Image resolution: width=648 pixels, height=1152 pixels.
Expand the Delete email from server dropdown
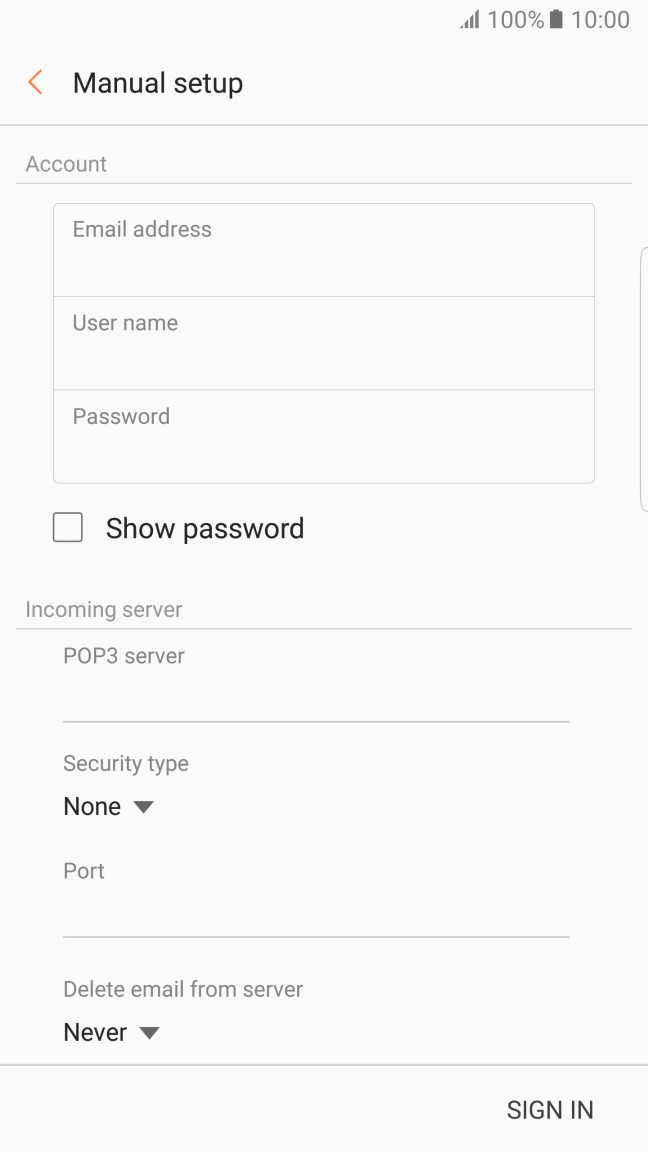(112, 1032)
